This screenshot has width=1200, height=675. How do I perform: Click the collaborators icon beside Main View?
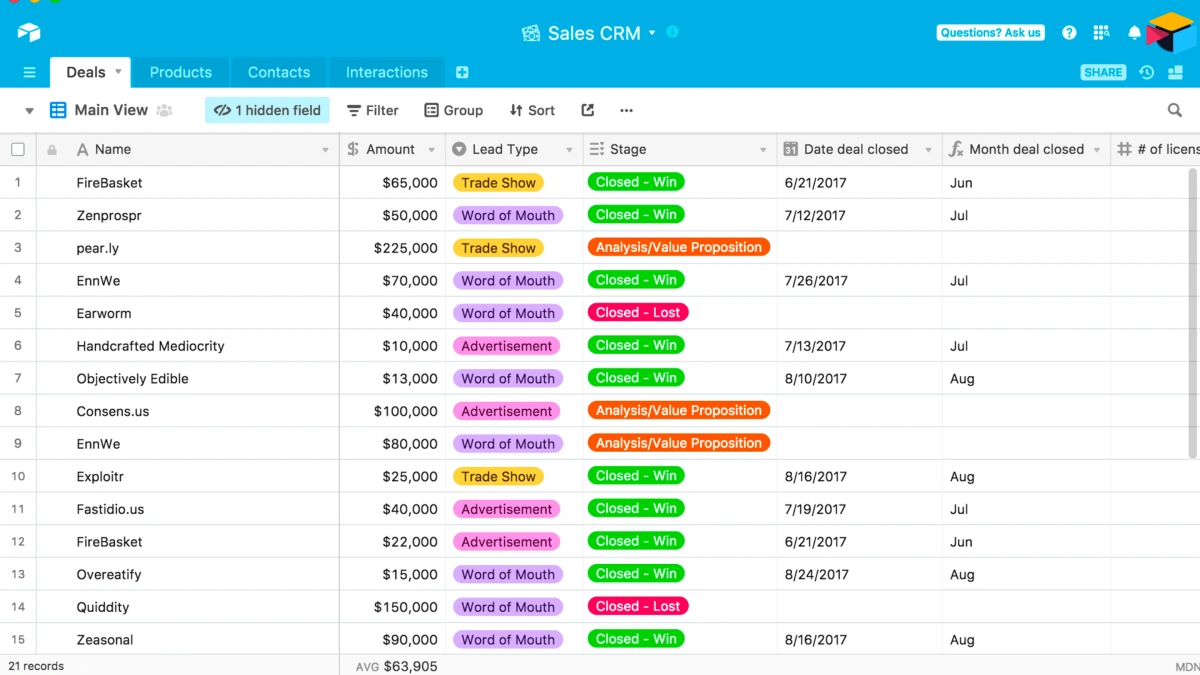click(162, 110)
